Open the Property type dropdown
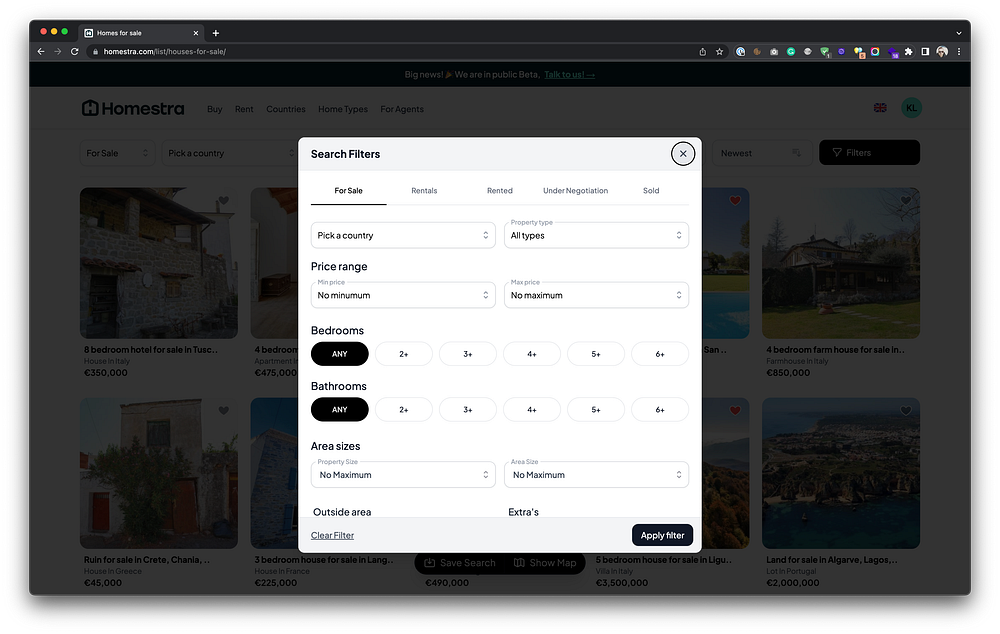 click(596, 235)
